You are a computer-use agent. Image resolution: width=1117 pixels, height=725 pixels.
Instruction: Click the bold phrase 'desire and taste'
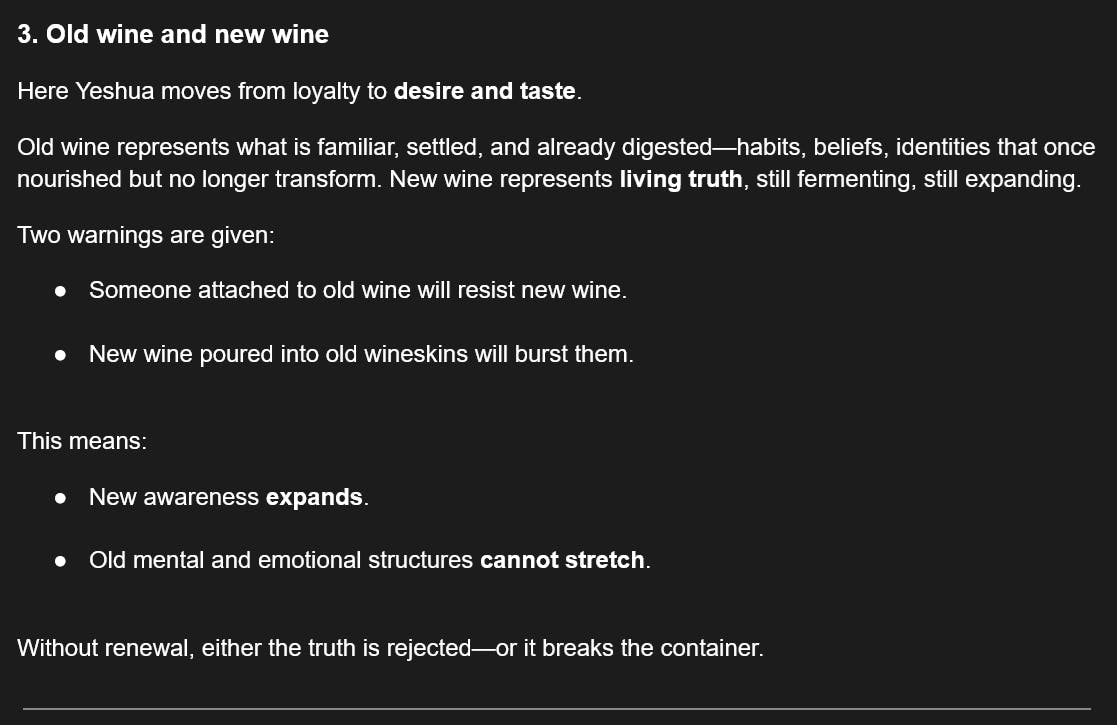click(x=484, y=91)
